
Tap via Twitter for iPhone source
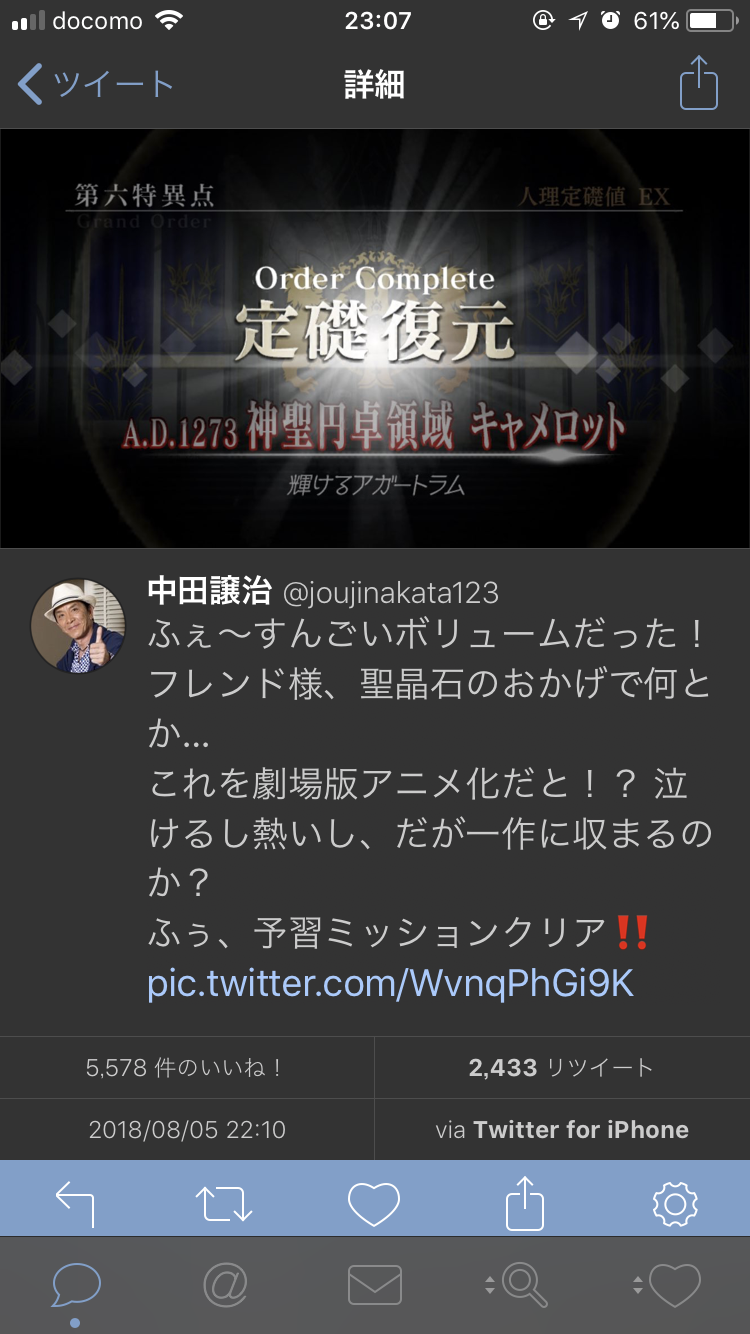click(562, 1129)
